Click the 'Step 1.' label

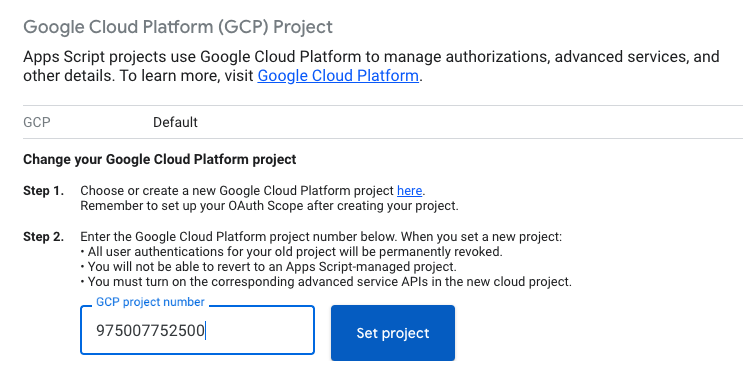pos(43,191)
